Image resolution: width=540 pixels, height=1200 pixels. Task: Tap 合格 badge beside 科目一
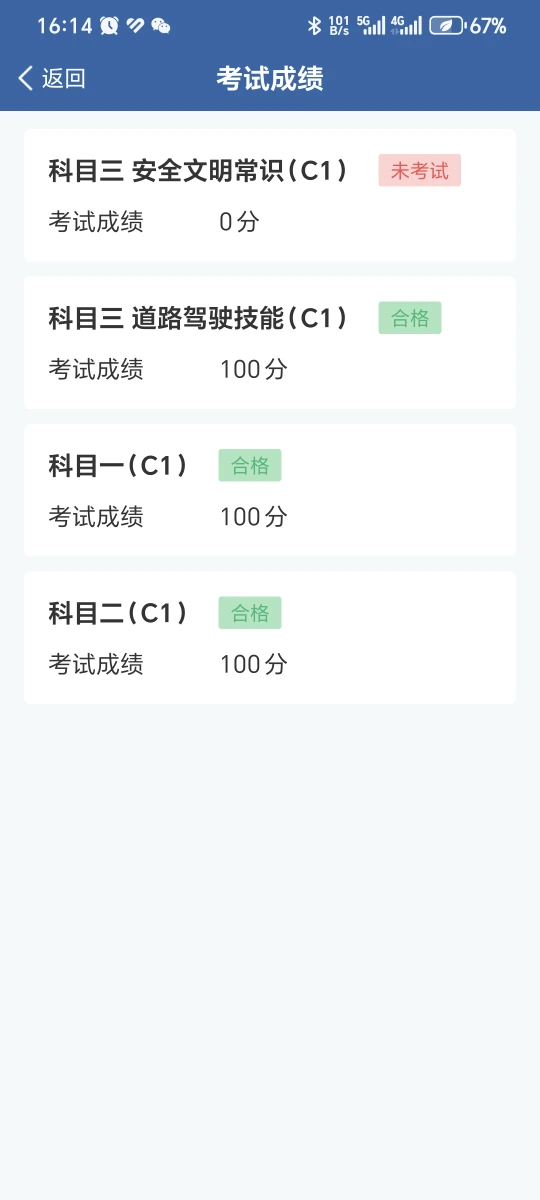250,465
